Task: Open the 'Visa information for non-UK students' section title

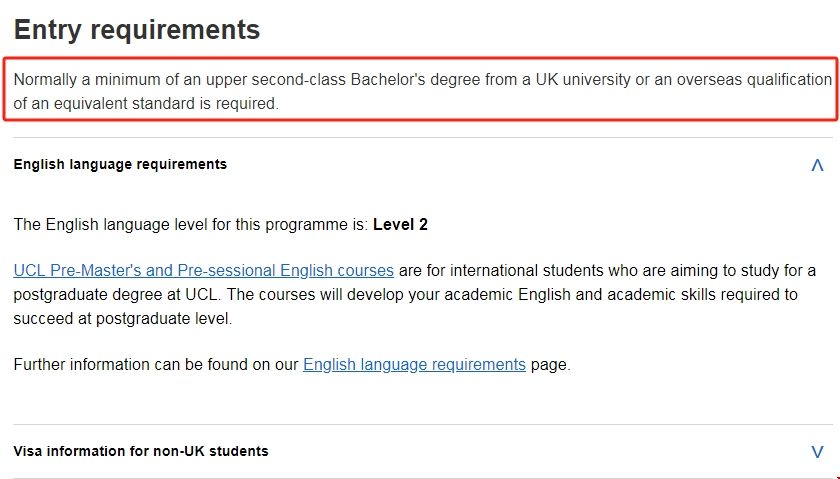Action: coord(141,451)
